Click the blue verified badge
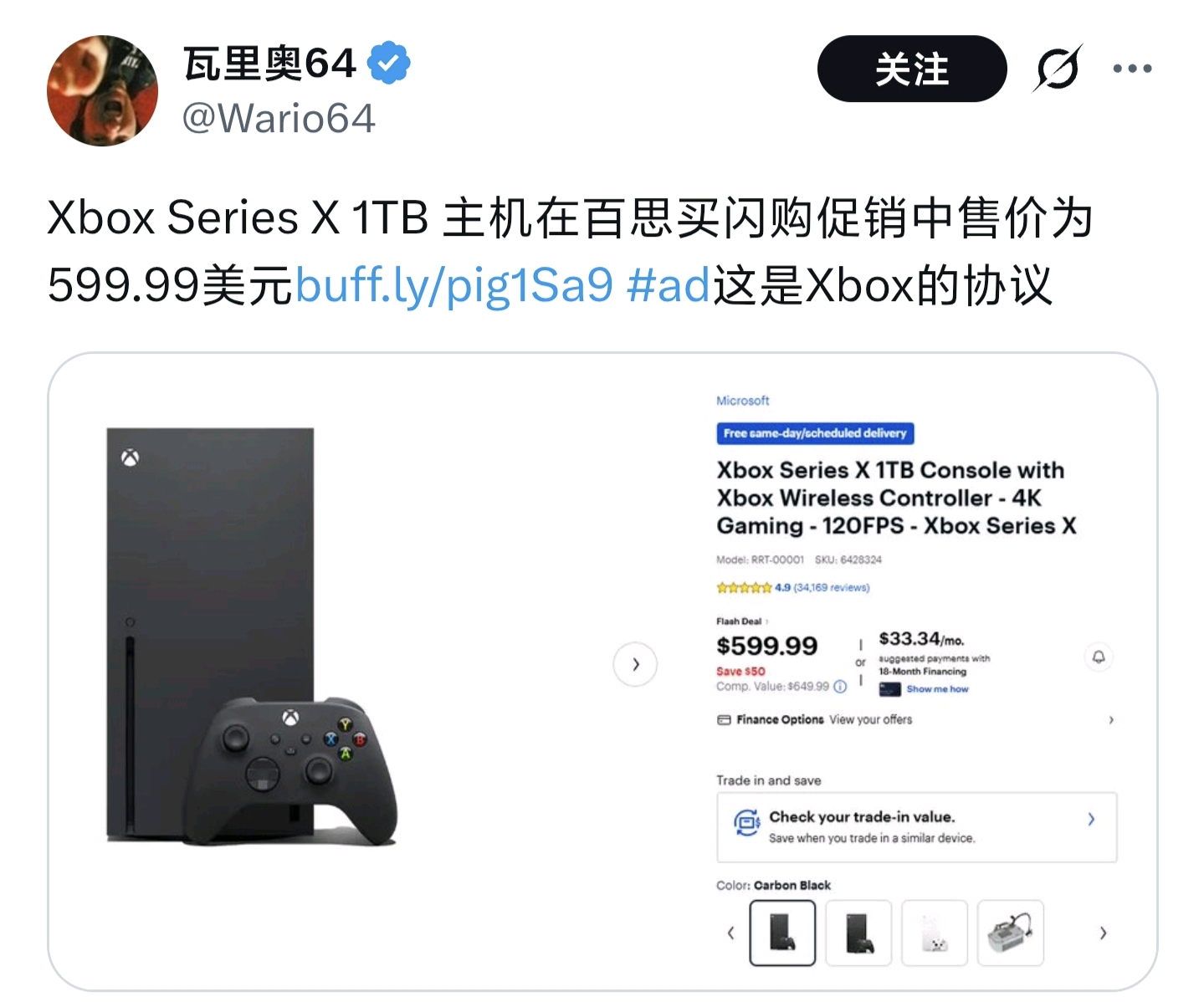Viewport: 1204px width, 1002px height. tap(389, 63)
